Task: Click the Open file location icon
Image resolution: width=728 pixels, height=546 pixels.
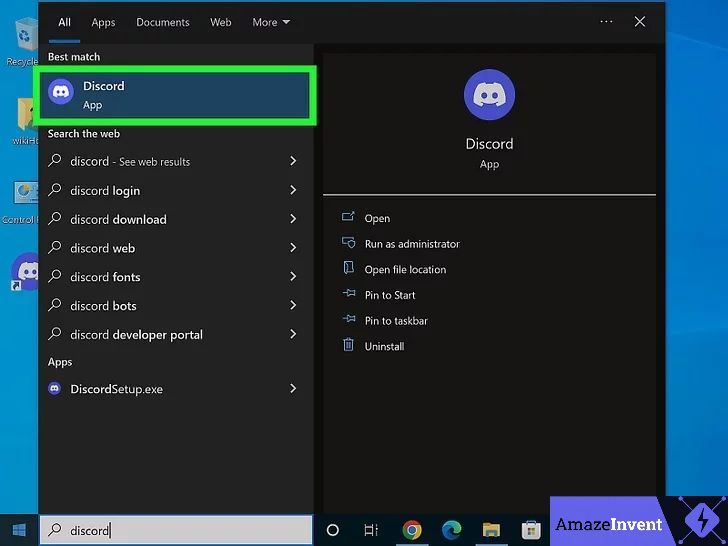Action: [348, 268]
